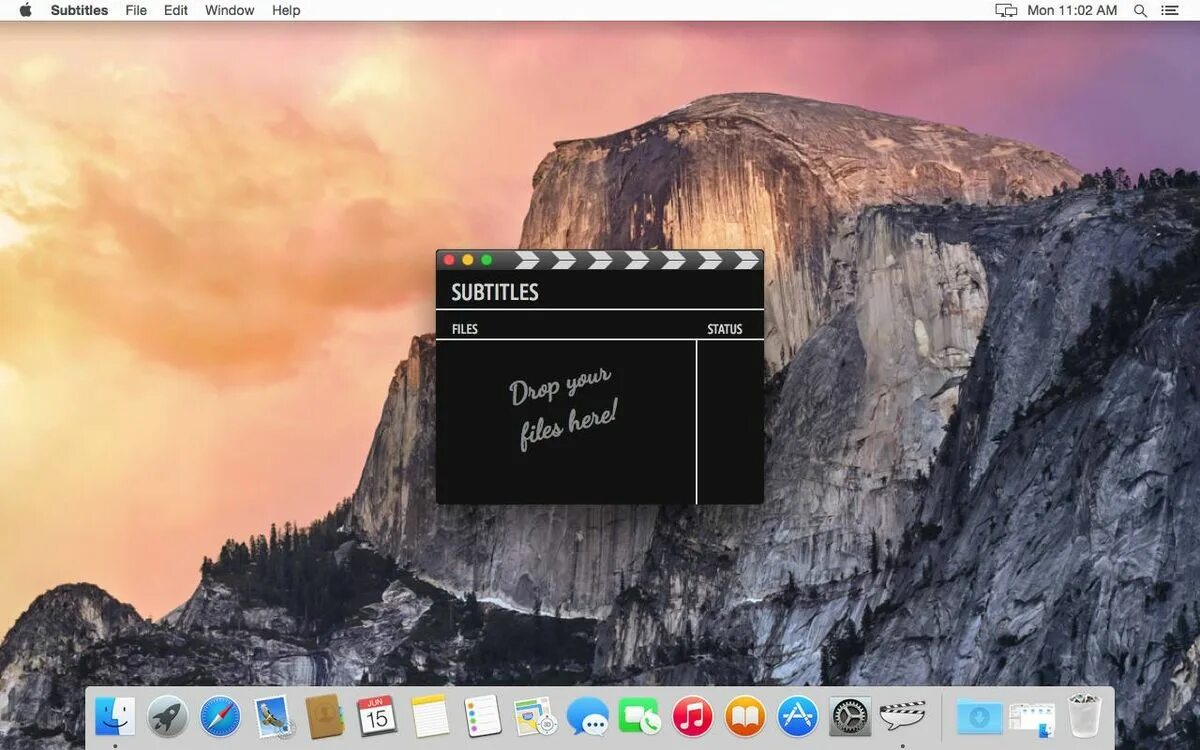Image resolution: width=1200 pixels, height=750 pixels.
Task: Open the Window menu
Action: point(229,10)
